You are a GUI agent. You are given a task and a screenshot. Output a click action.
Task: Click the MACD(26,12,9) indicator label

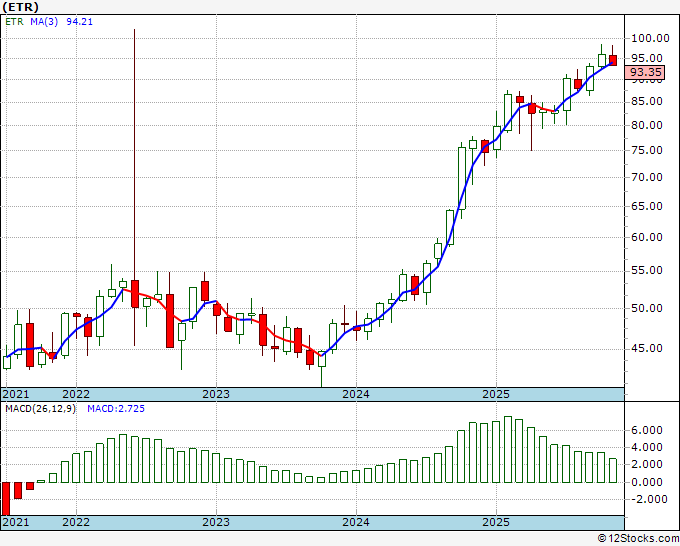(x=40, y=409)
